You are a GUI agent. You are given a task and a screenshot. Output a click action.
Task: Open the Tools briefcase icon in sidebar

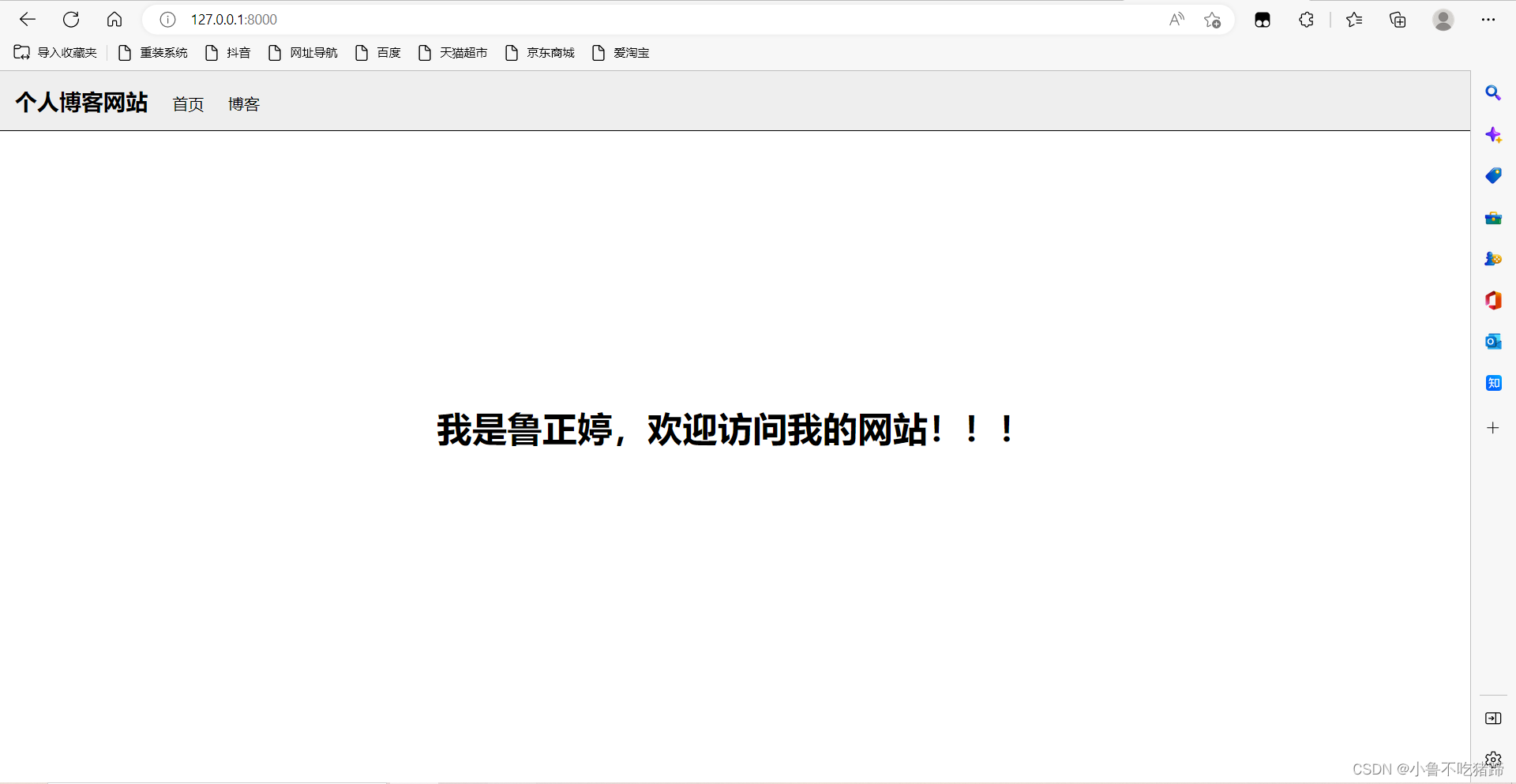coord(1493,218)
